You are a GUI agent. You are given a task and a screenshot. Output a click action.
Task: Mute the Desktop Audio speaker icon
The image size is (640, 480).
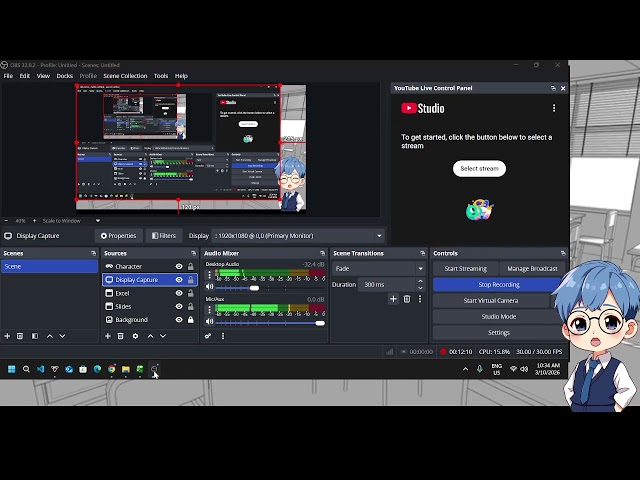pyautogui.click(x=210, y=287)
